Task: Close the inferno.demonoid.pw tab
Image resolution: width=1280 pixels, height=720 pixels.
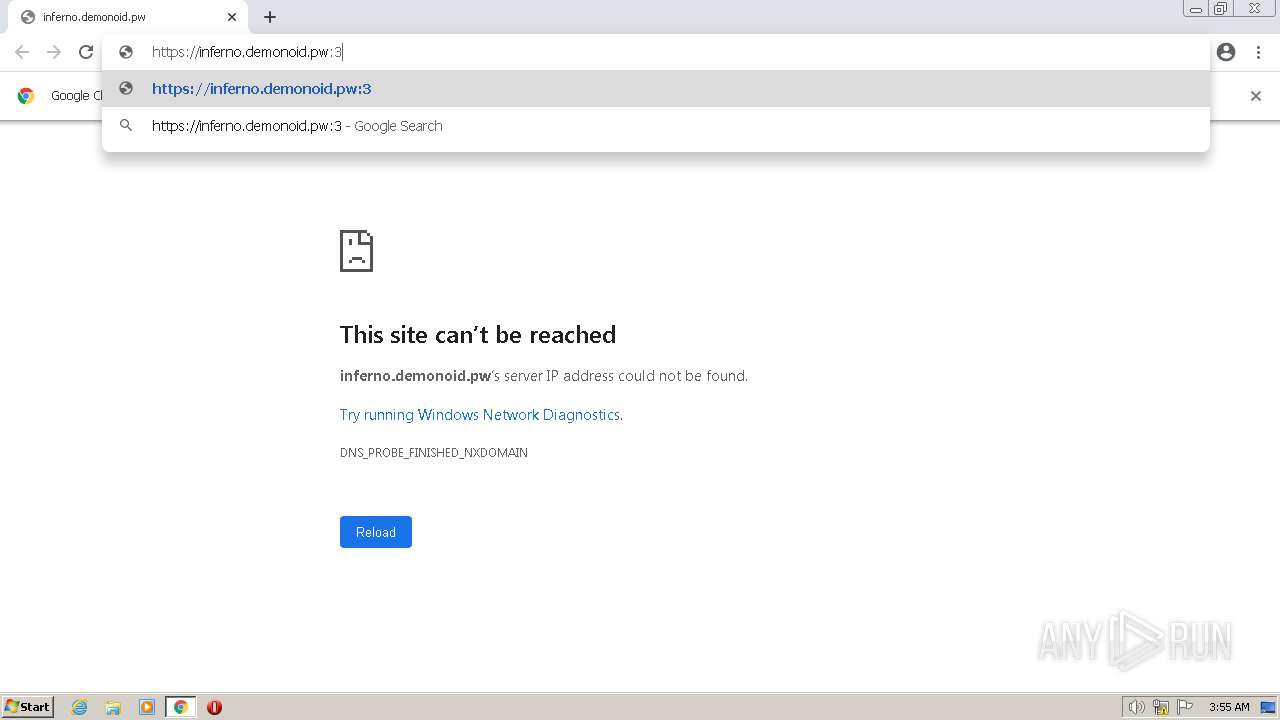Action: pos(232,17)
